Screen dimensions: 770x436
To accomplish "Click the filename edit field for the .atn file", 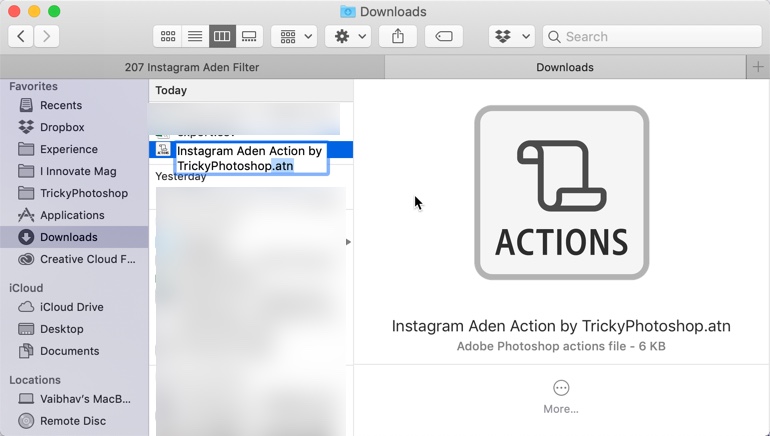I will (x=251, y=158).
